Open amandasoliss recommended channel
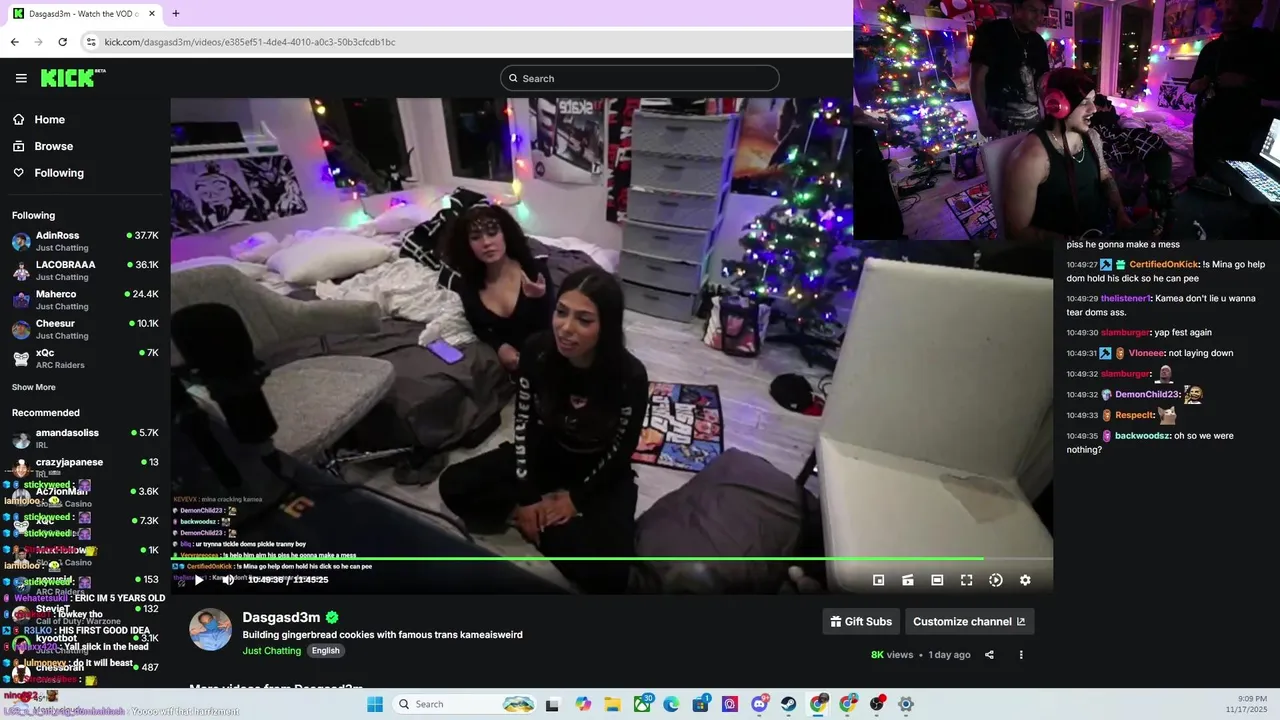Image resolution: width=1280 pixels, height=720 pixels. click(85, 438)
